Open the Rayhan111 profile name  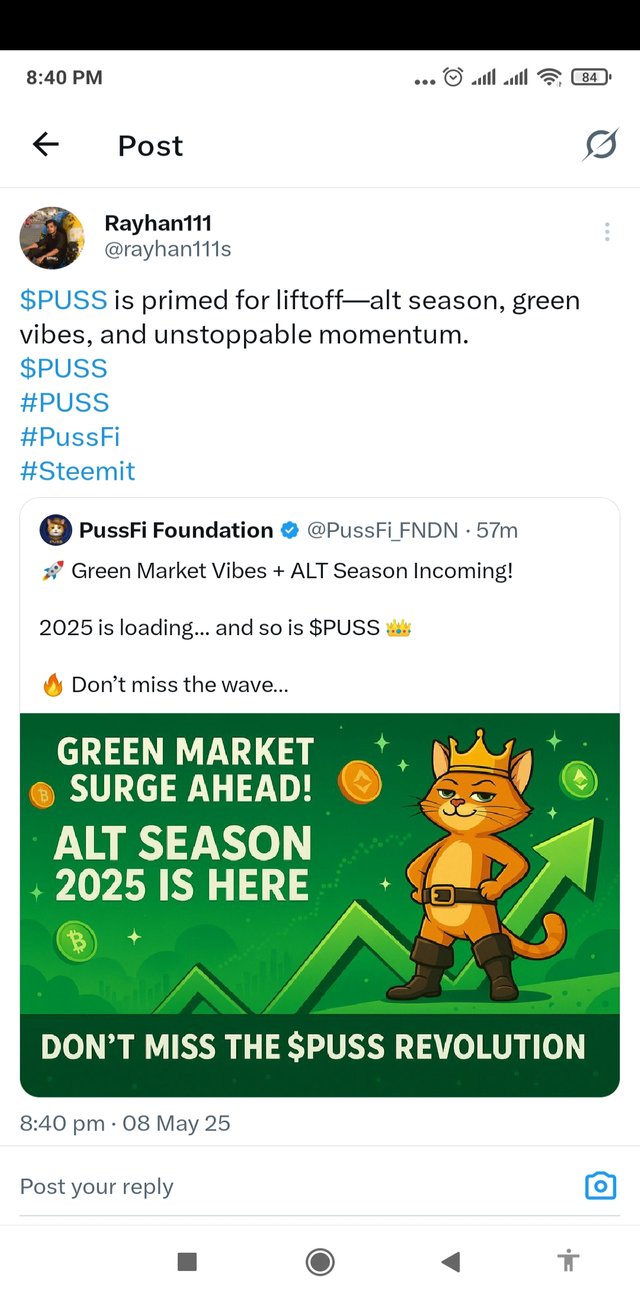coord(158,223)
